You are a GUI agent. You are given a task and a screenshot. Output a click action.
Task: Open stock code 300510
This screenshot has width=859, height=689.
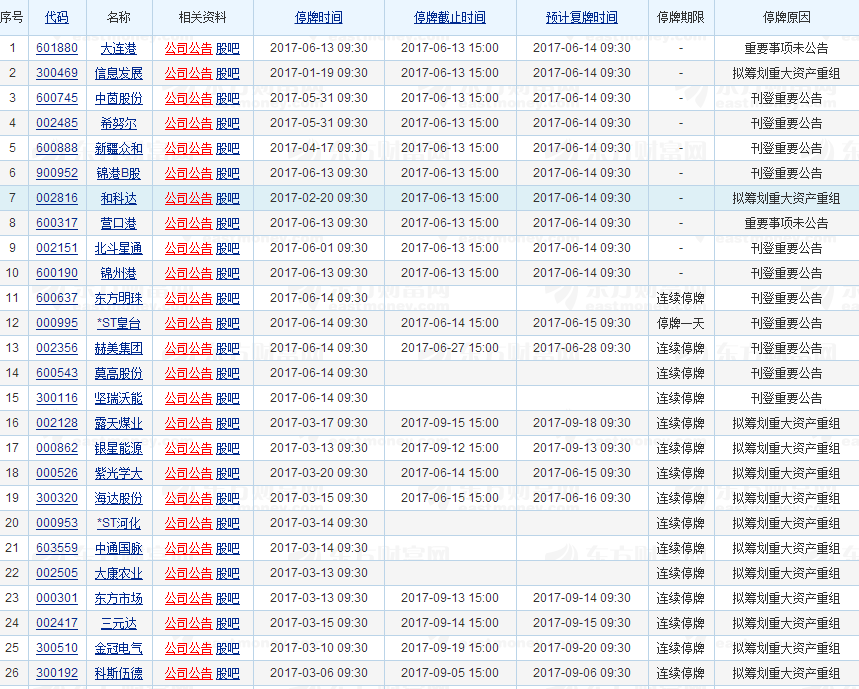[x=57, y=648]
